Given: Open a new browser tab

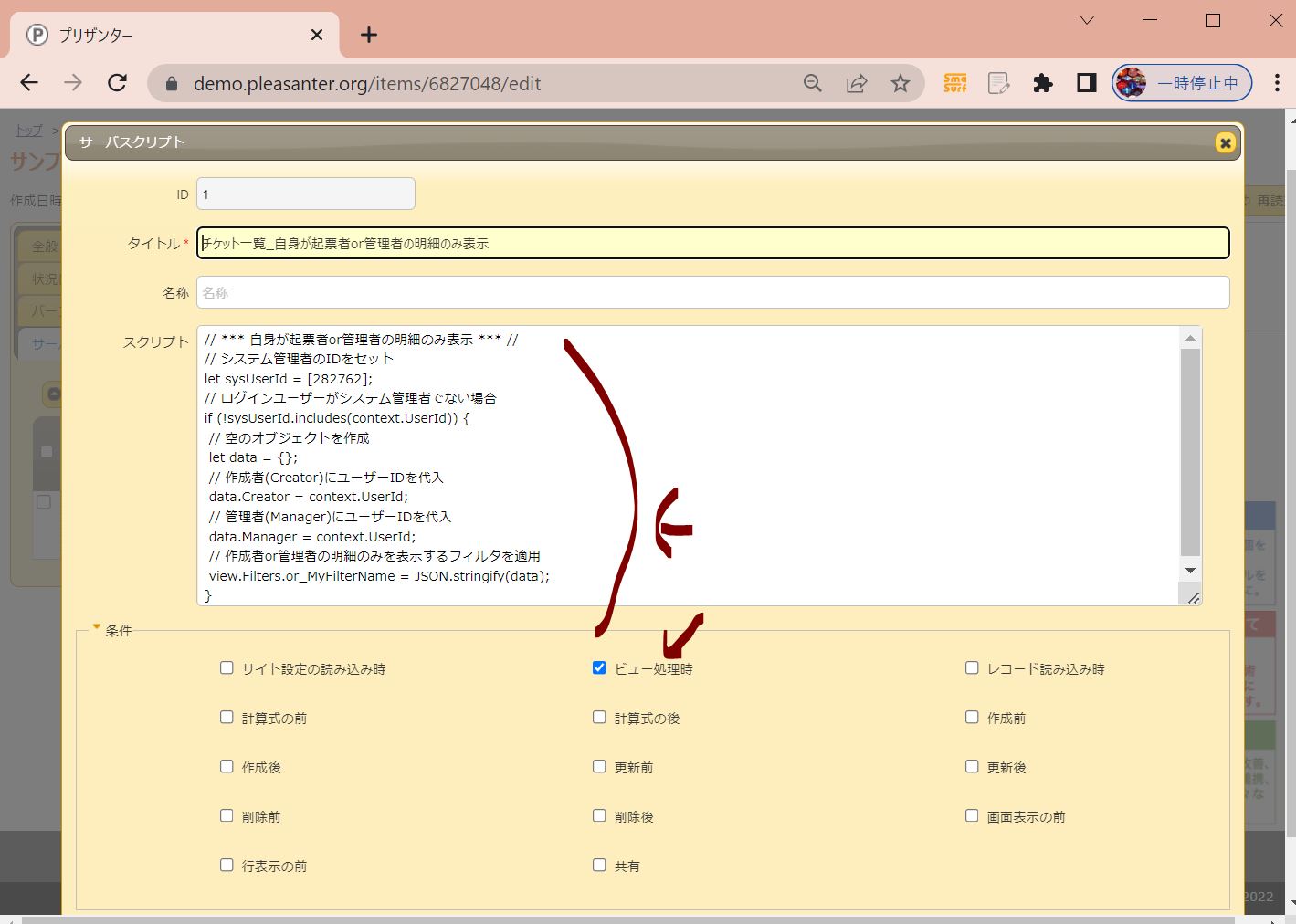Looking at the screenshot, I should coord(368,35).
